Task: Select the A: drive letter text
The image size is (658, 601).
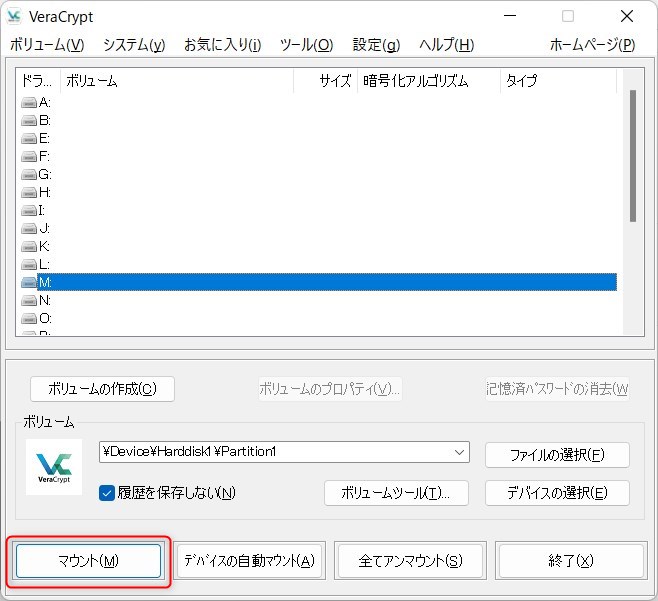Action: [45, 102]
